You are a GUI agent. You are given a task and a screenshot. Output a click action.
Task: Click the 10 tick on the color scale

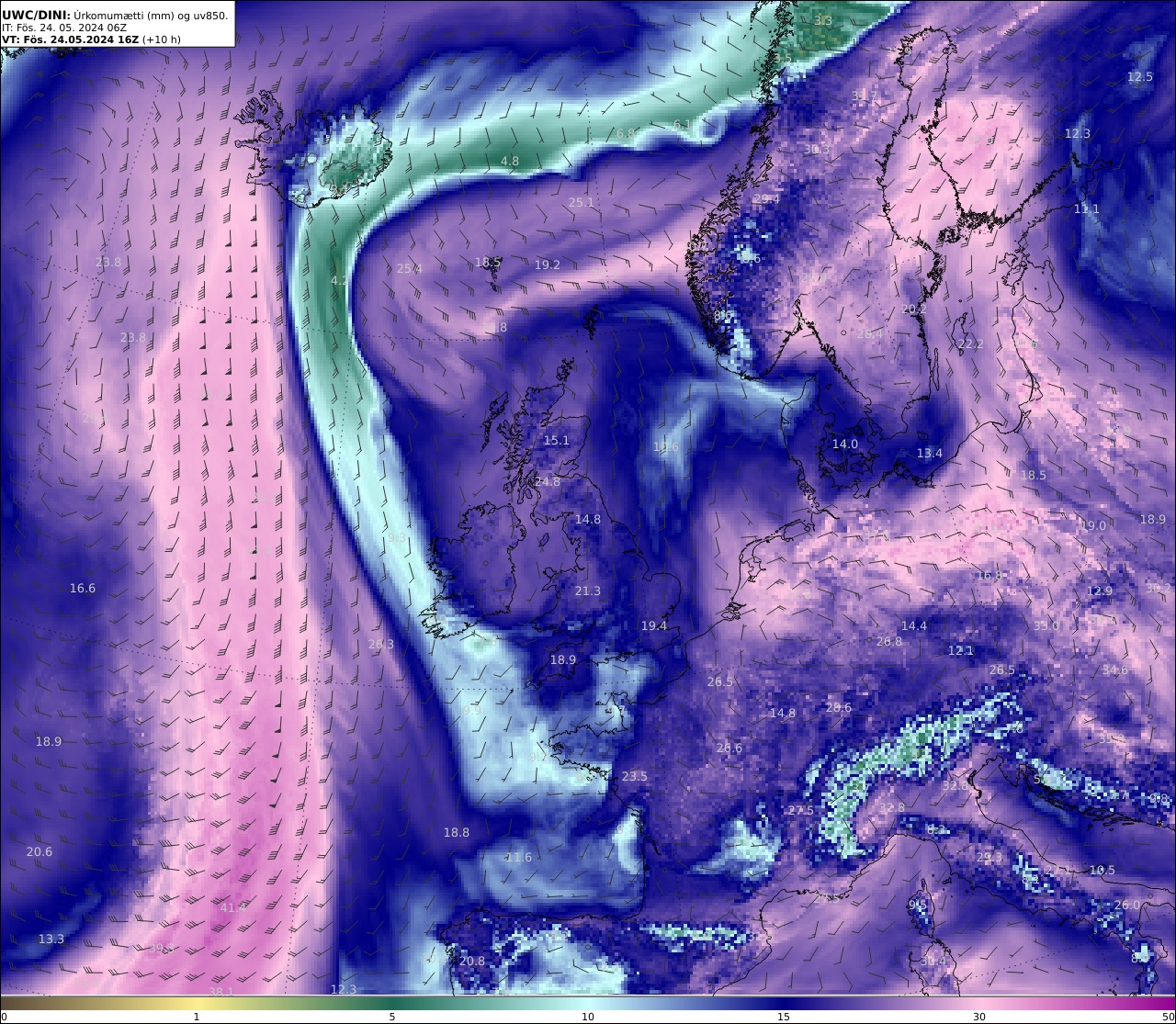588,1017
